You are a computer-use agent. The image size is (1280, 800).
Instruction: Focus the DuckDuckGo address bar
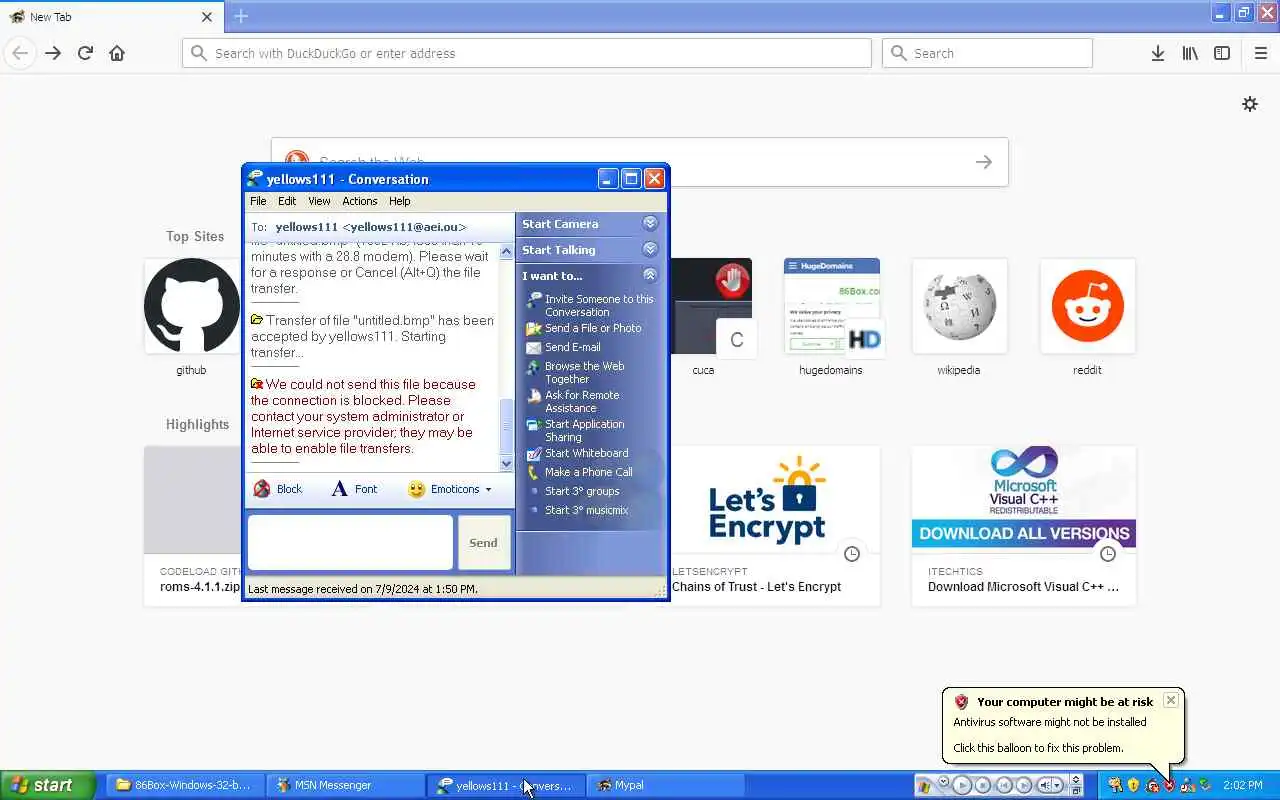point(527,53)
